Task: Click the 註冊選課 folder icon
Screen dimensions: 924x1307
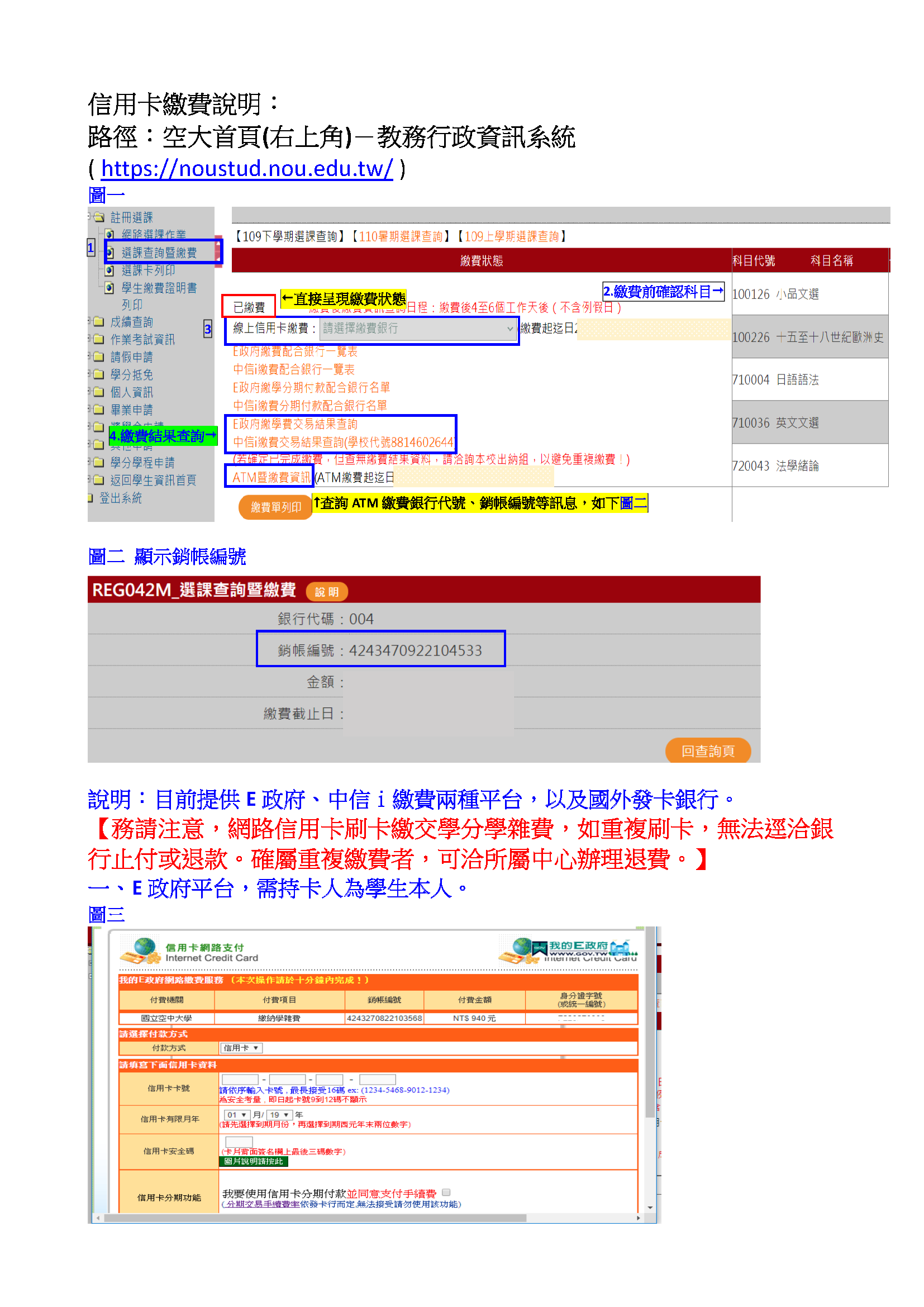Action: [x=99, y=217]
